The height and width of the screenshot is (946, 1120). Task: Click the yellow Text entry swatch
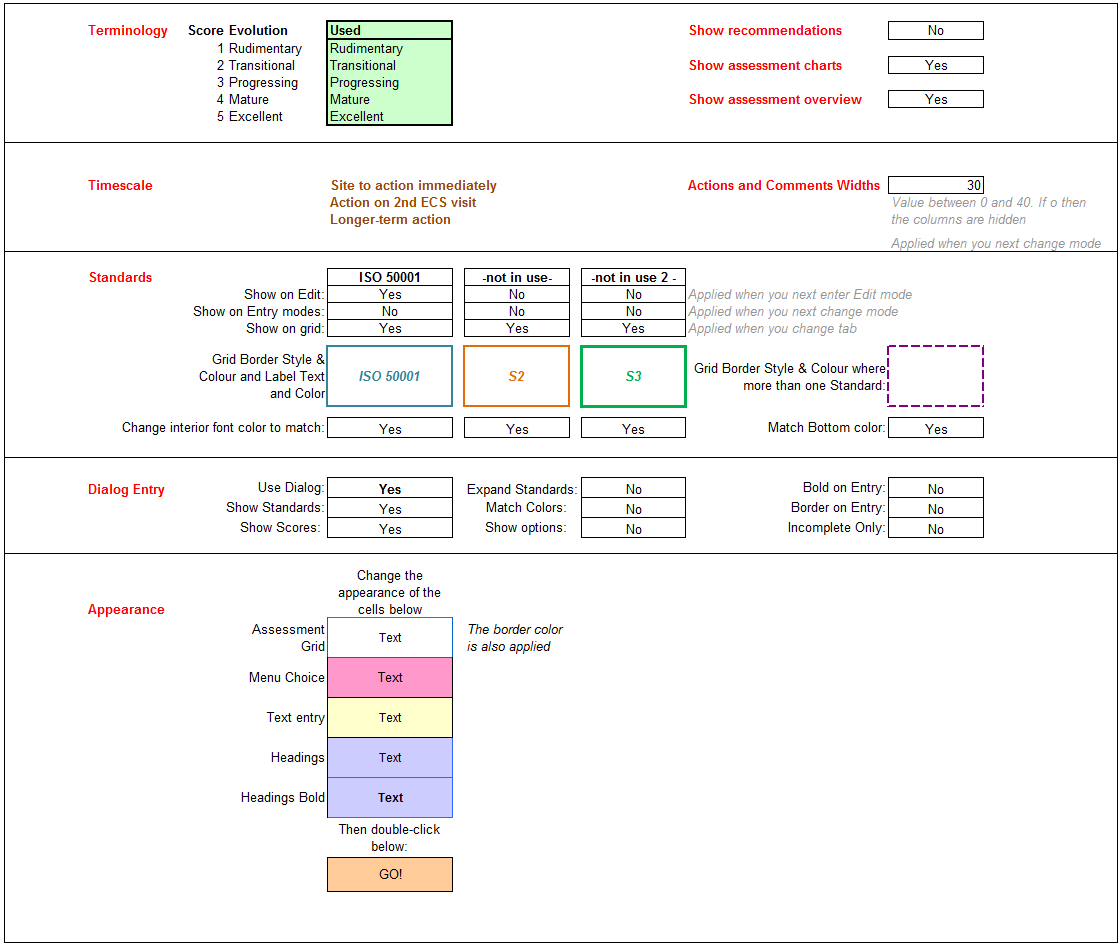click(389, 717)
